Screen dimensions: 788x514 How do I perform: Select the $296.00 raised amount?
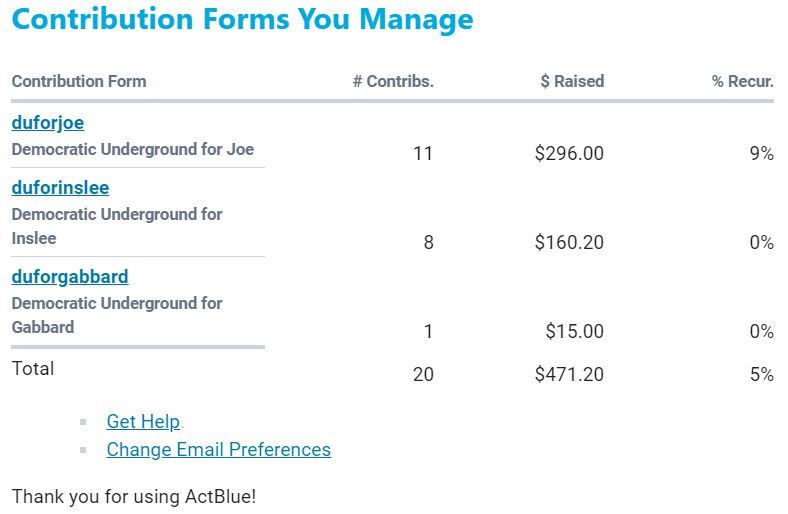click(569, 154)
